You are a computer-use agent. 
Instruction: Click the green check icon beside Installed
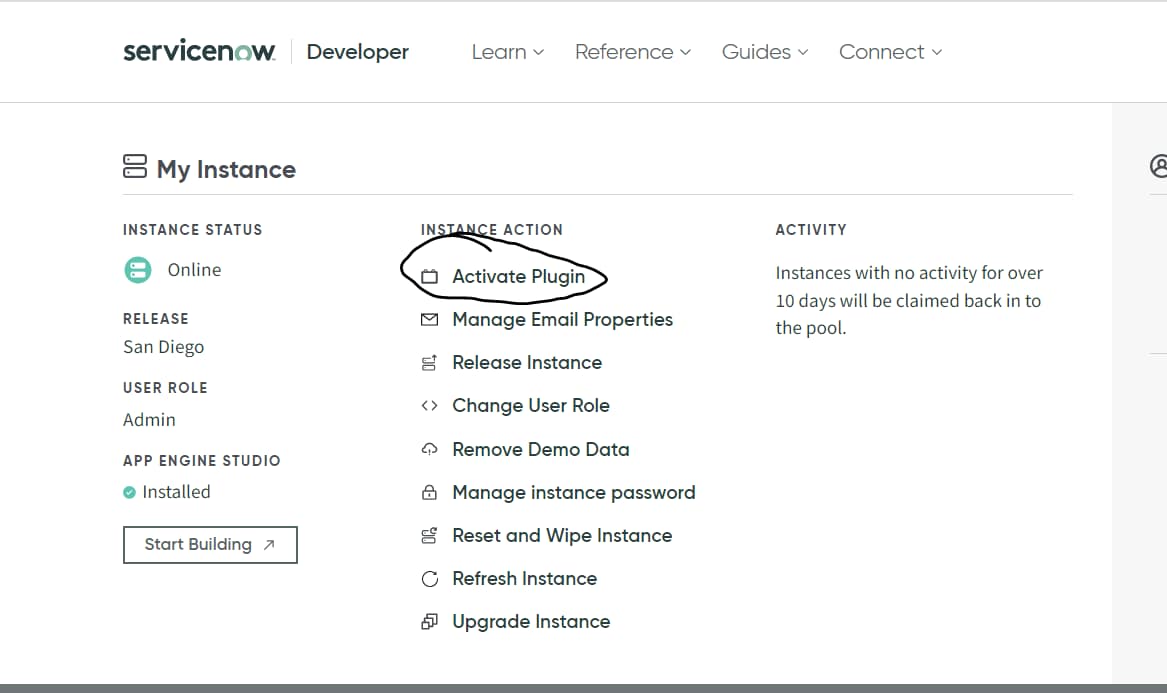pyautogui.click(x=130, y=492)
